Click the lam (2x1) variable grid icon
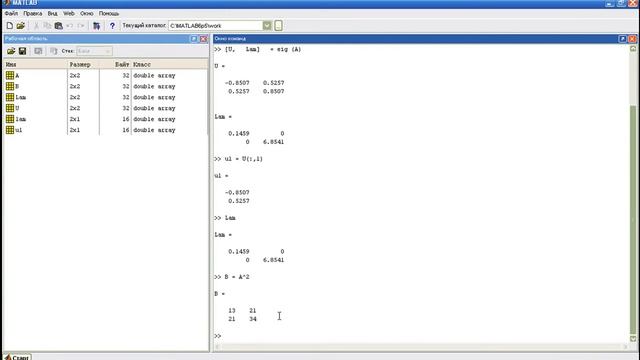Viewport: 640px width, 360px height. coord(10,119)
